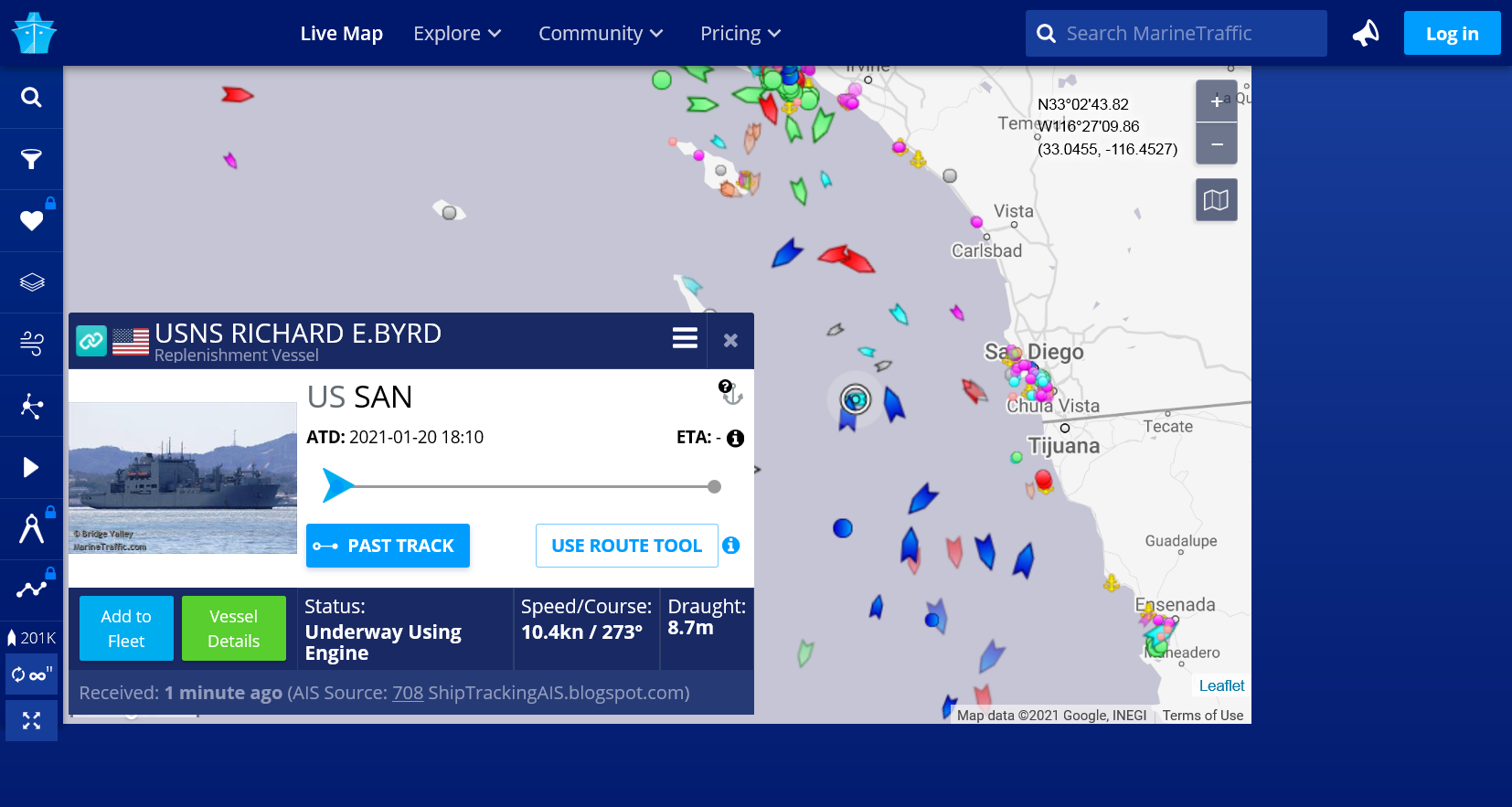
Task: Open the map layers icon
Action: pyautogui.click(x=31, y=282)
